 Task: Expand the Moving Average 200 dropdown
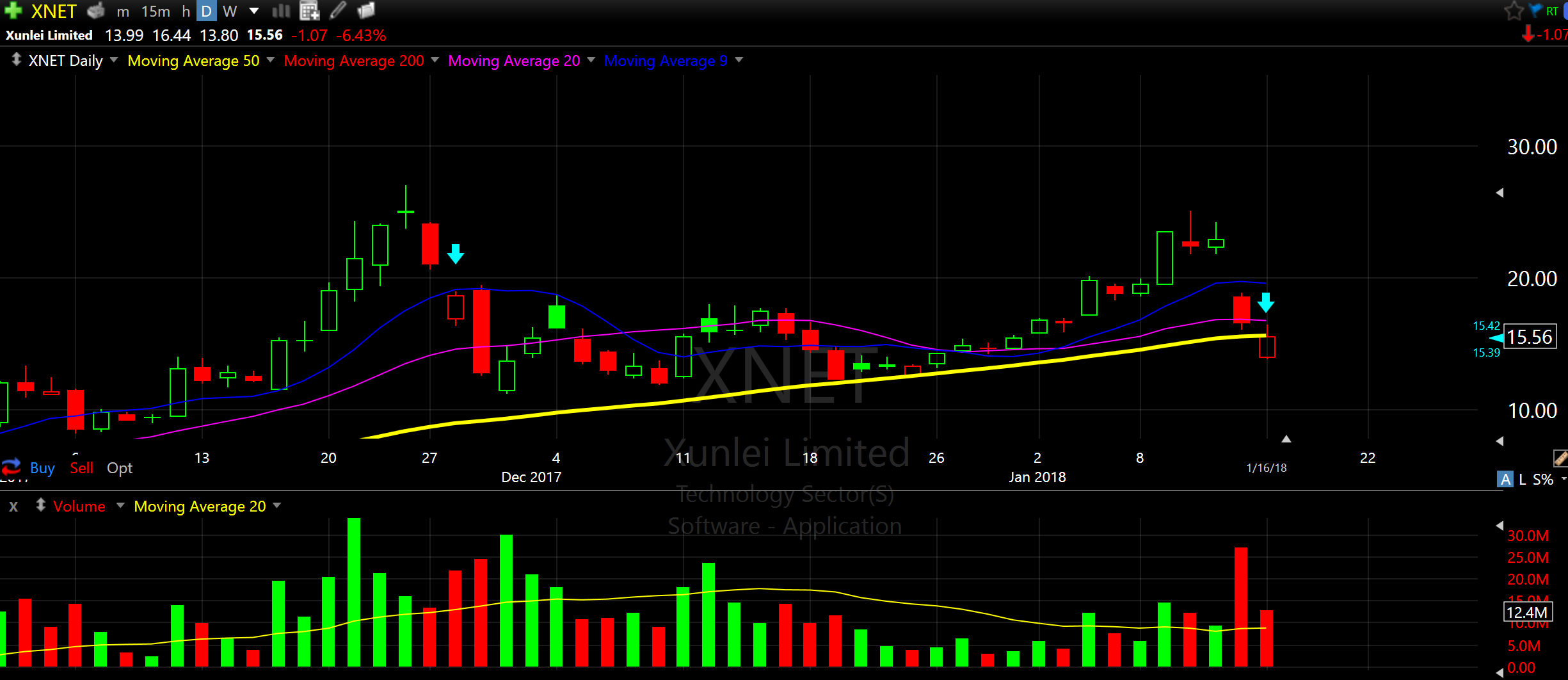[x=435, y=60]
